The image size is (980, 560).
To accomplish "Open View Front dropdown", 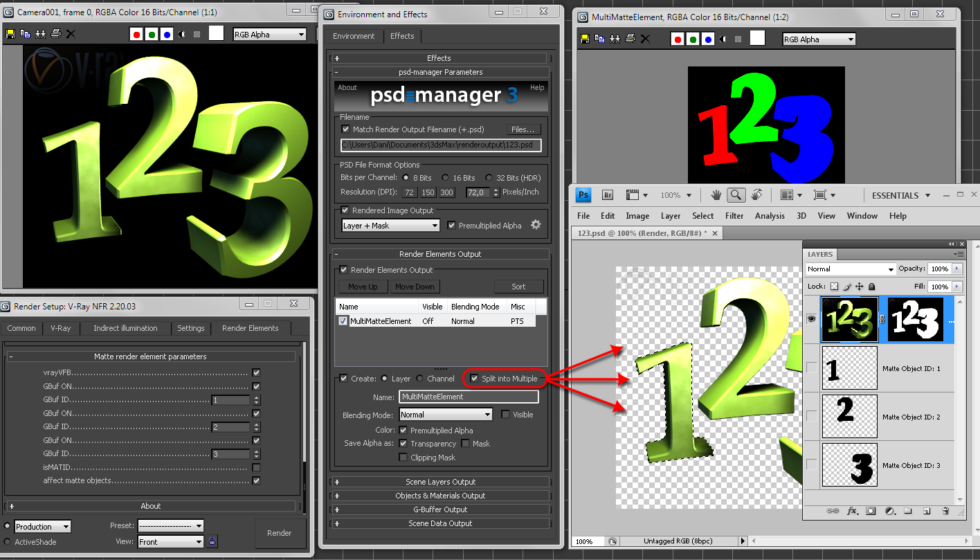I will (171, 542).
